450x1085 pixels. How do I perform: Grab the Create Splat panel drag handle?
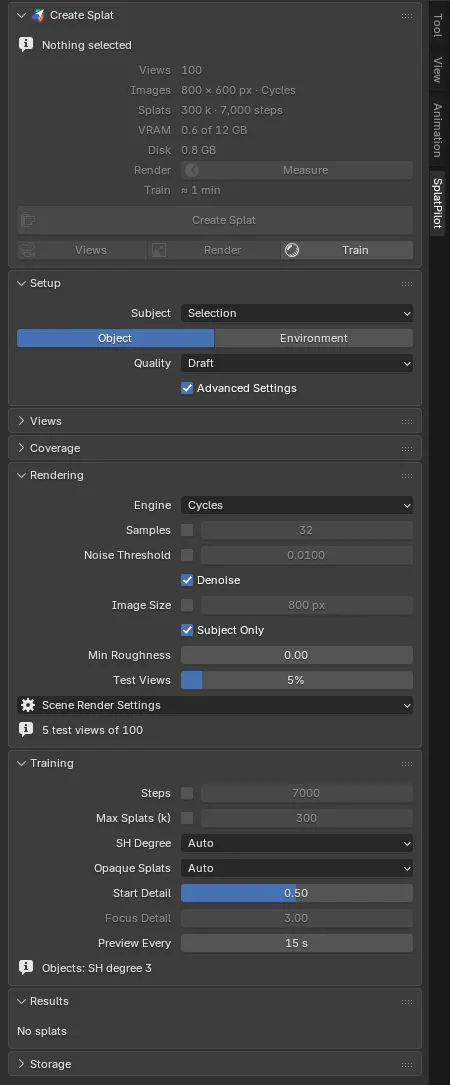(407, 15)
